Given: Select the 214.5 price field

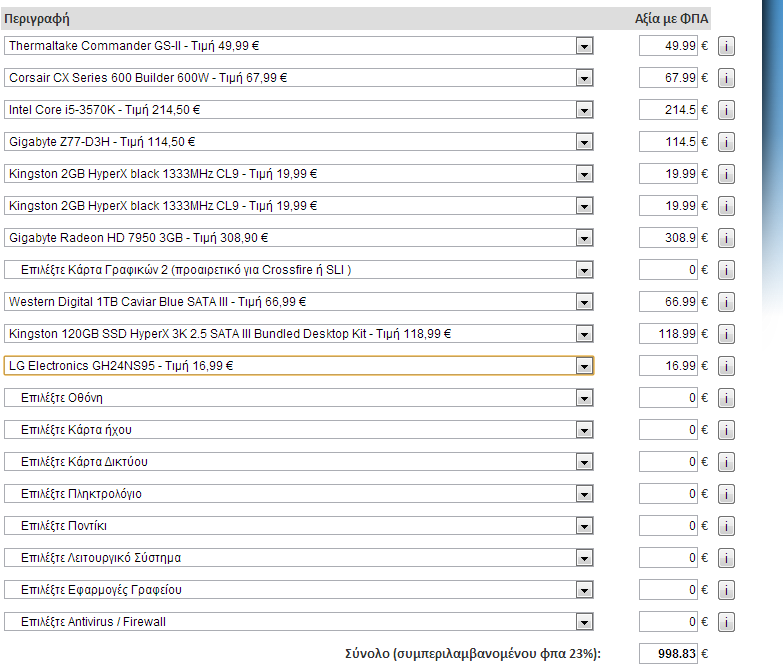Looking at the screenshot, I should click(x=668, y=110).
